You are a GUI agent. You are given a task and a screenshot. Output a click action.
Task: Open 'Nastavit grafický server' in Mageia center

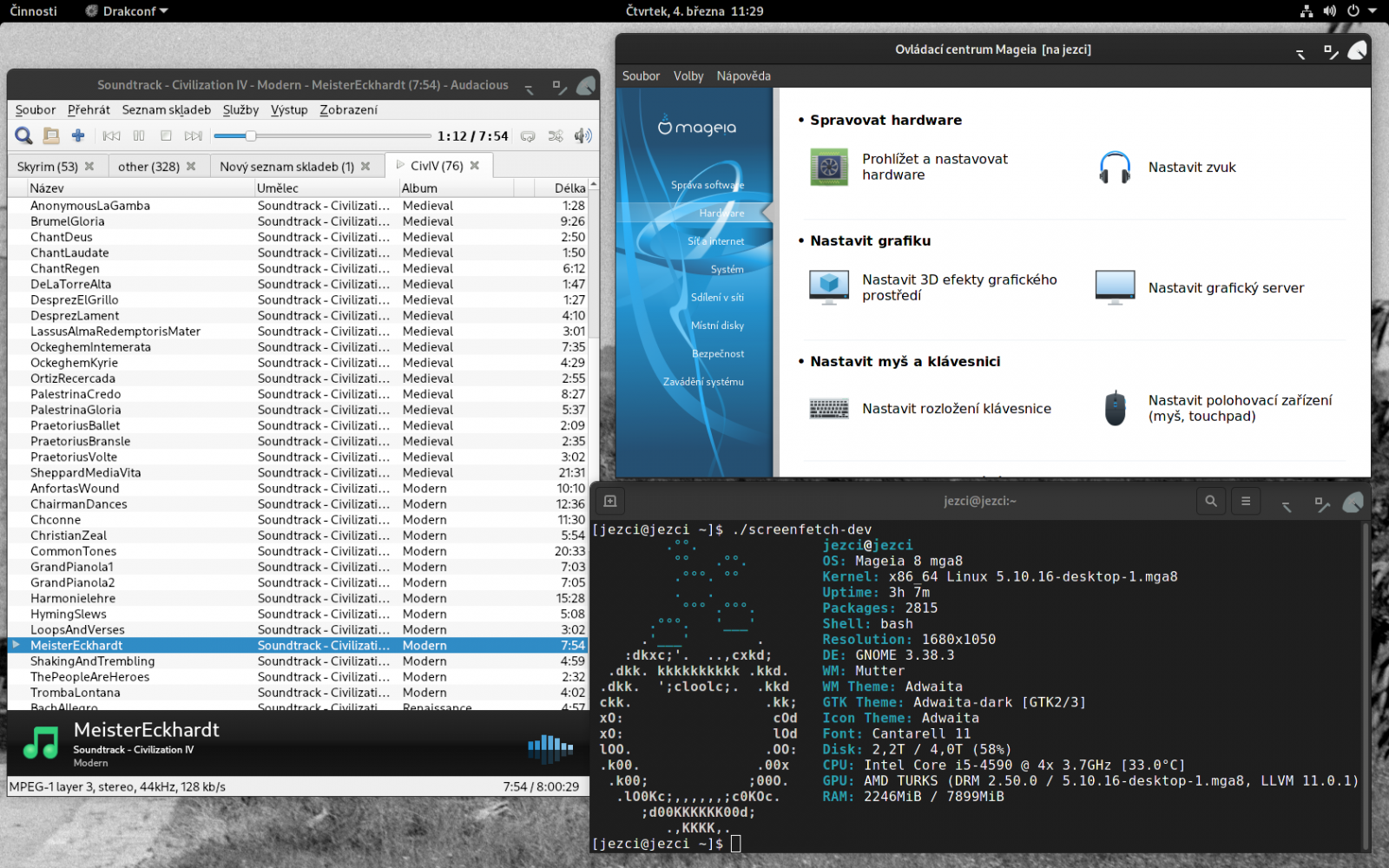point(1226,287)
